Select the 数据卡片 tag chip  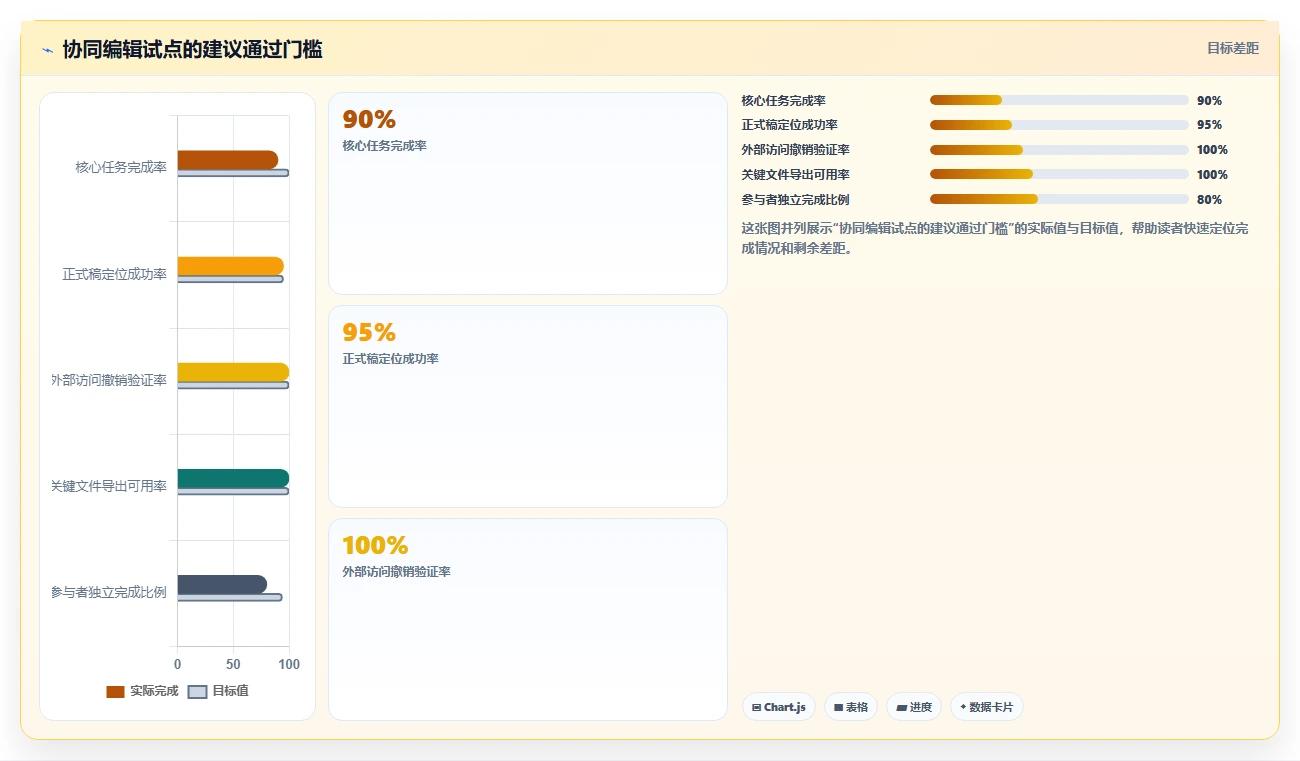987,707
